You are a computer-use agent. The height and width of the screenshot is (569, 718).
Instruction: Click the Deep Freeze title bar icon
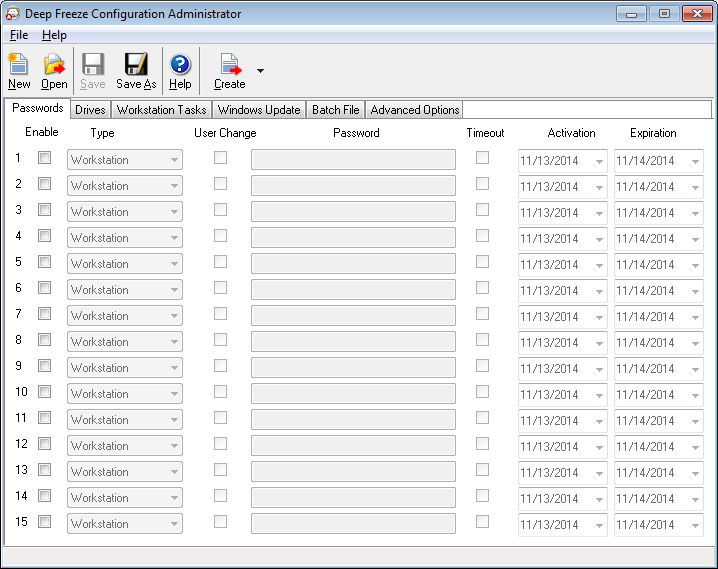(13, 14)
